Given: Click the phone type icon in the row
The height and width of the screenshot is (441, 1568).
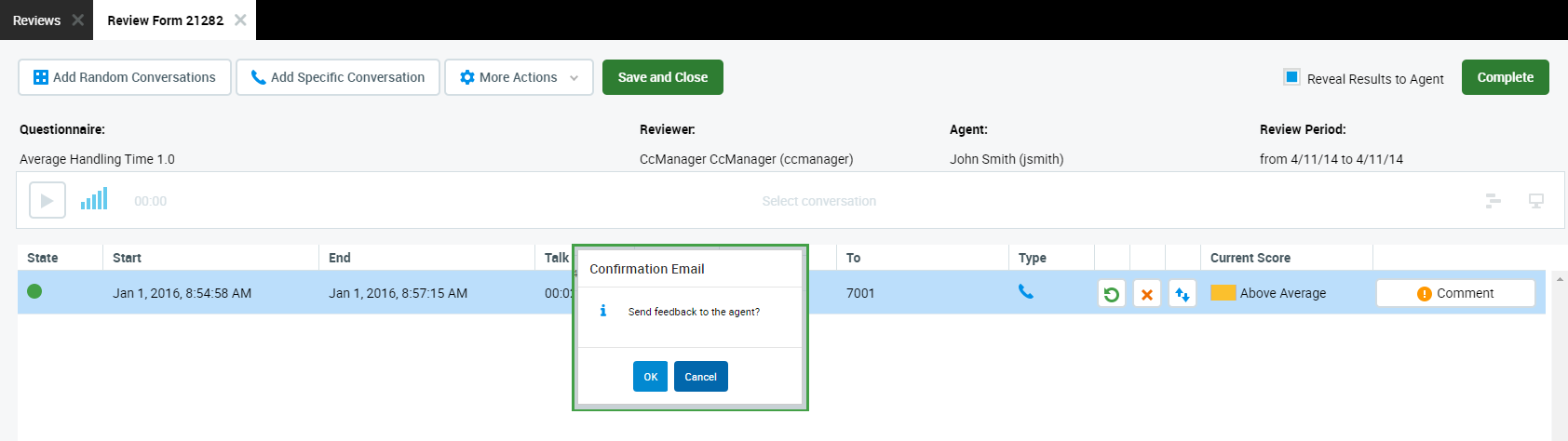Looking at the screenshot, I should [1025, 292].
